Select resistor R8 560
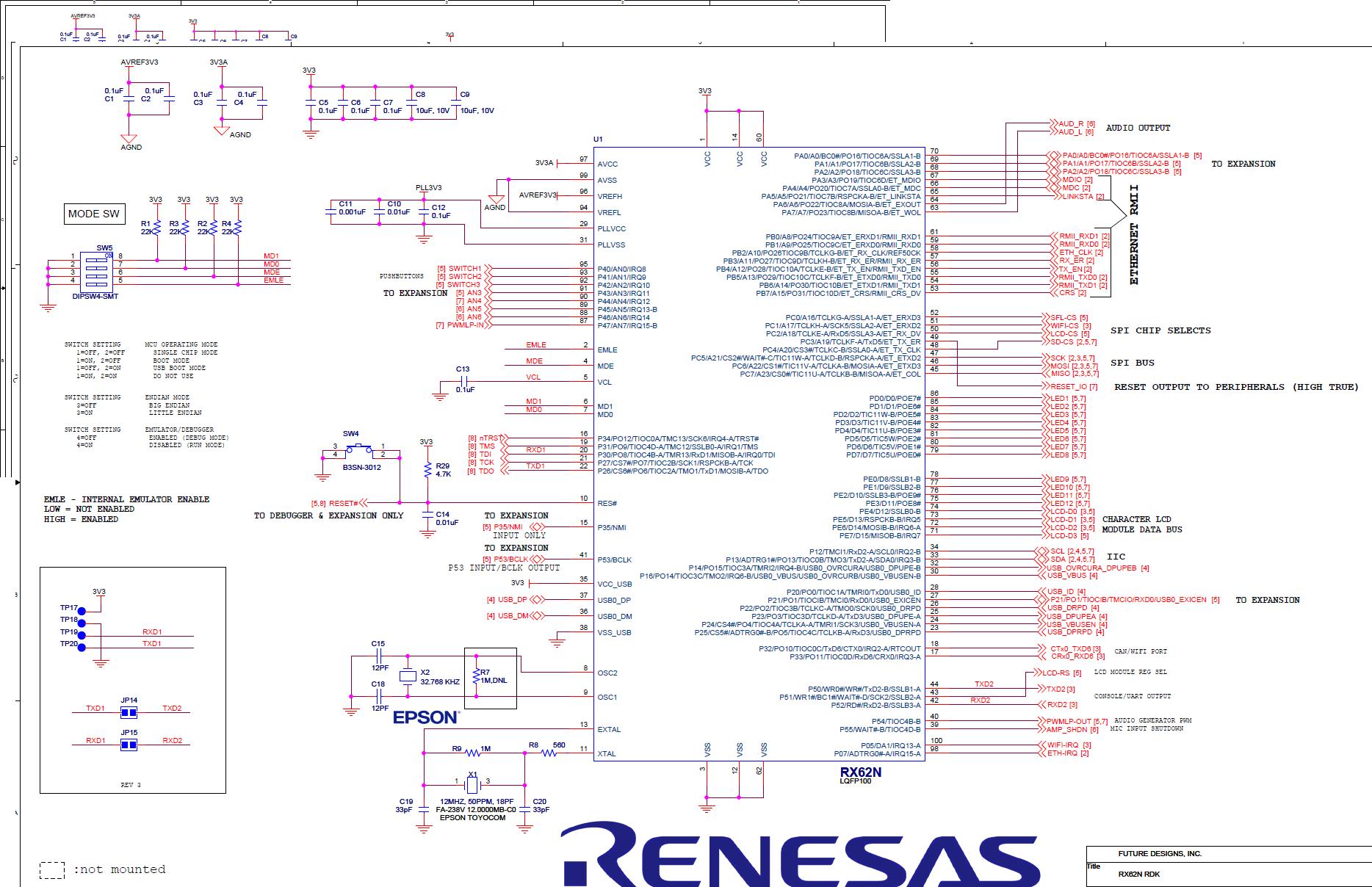 pos(548,752)
